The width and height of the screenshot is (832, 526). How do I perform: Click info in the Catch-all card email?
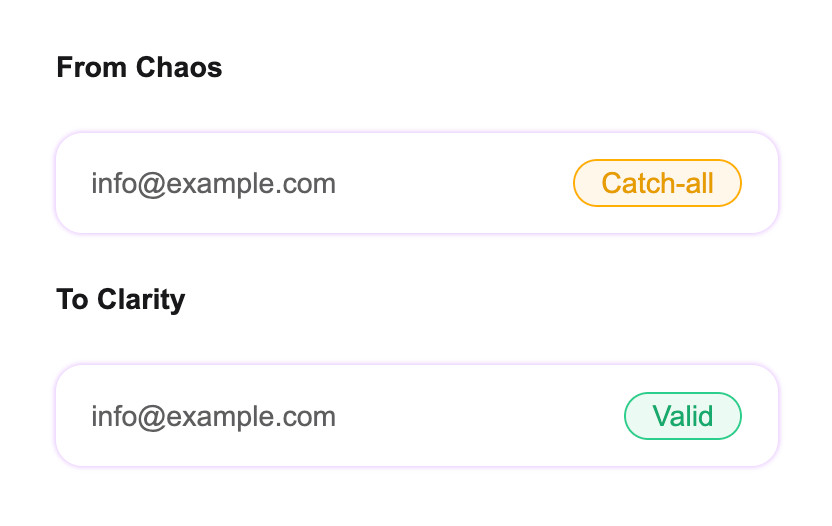click(114, 183)
